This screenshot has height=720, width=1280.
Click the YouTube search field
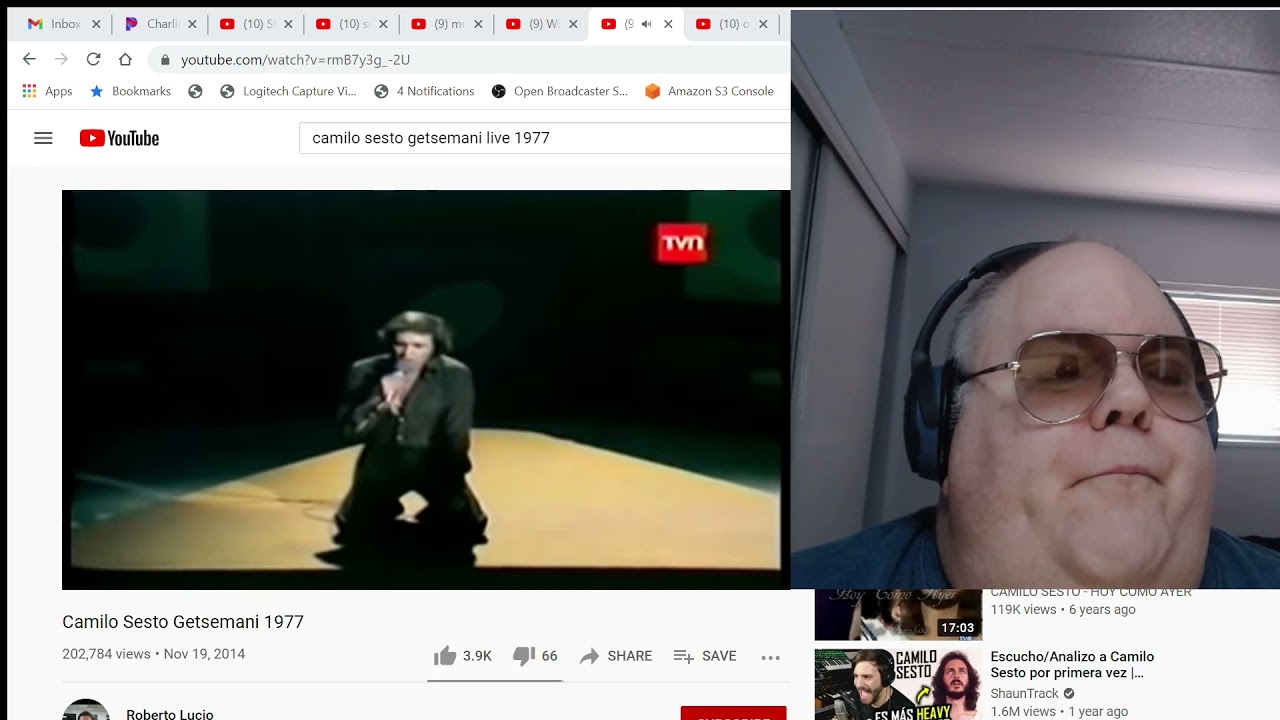[x=545, y=138]
